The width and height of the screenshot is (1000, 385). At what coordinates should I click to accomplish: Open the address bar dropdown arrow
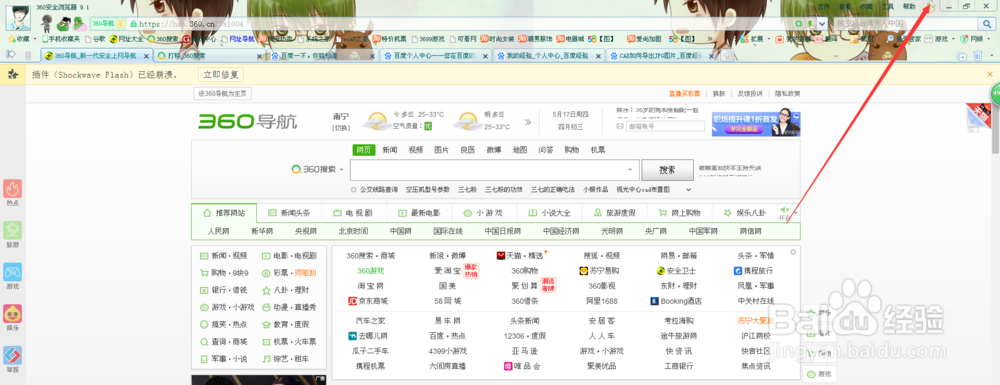[823, 24]
